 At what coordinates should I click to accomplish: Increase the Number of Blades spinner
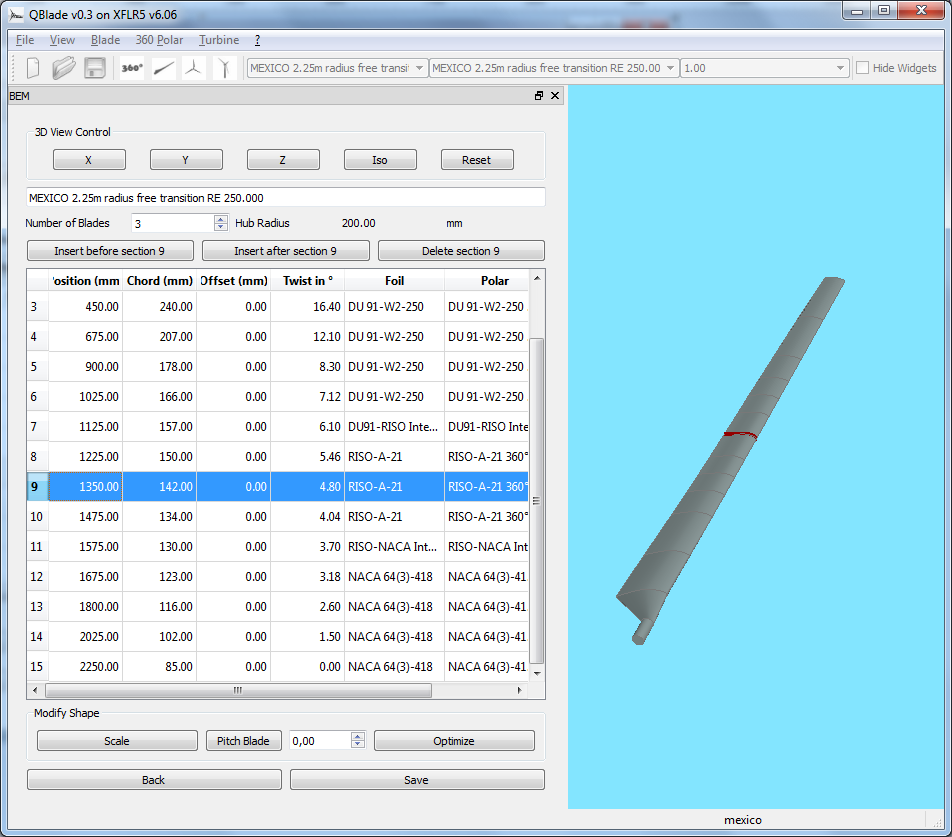click(x=220, y=219)
